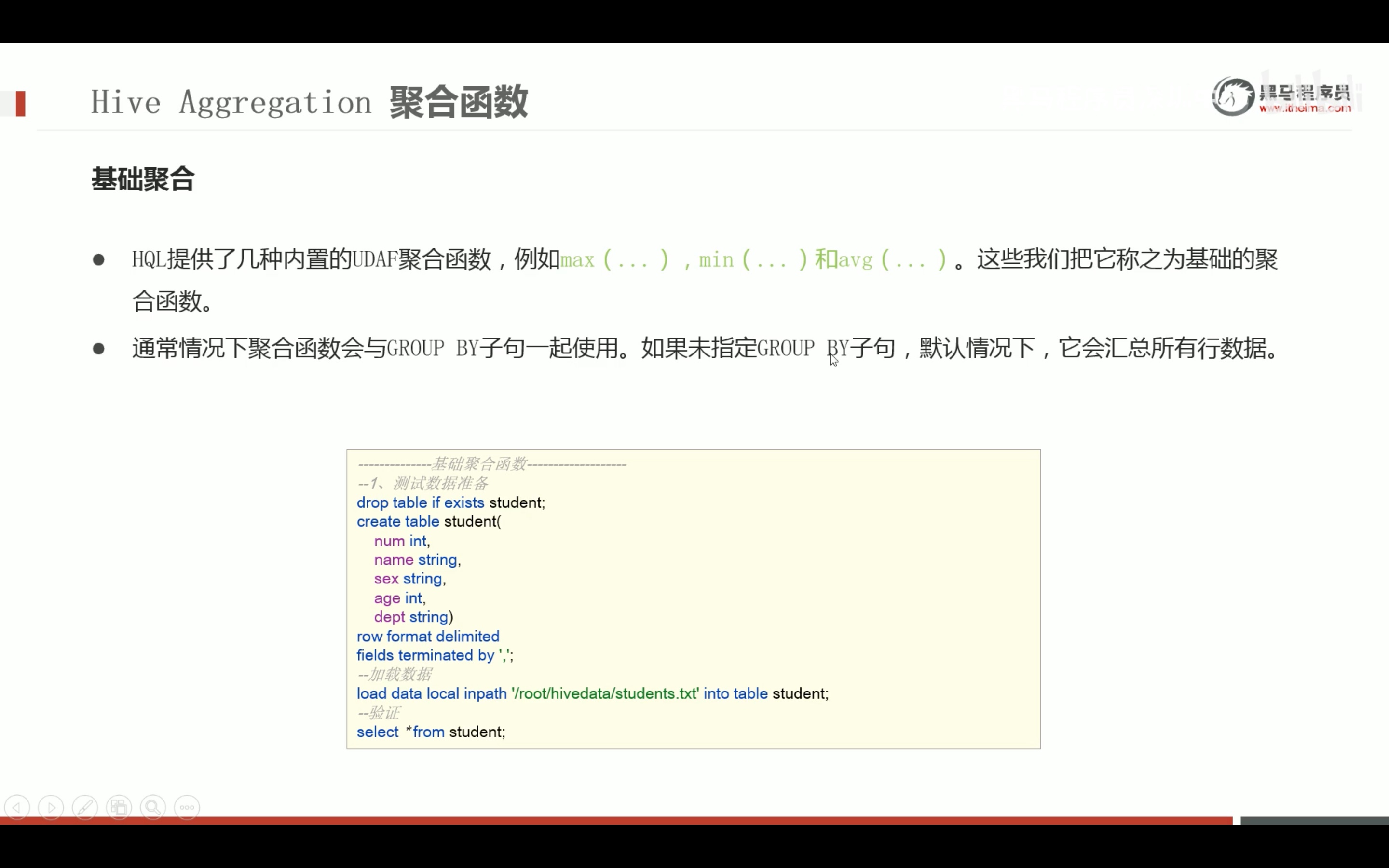Click the 'sex string,' column line
The width and height of the screenshot is (1389, 868).
pyautogui.click(x=410, y=579)
